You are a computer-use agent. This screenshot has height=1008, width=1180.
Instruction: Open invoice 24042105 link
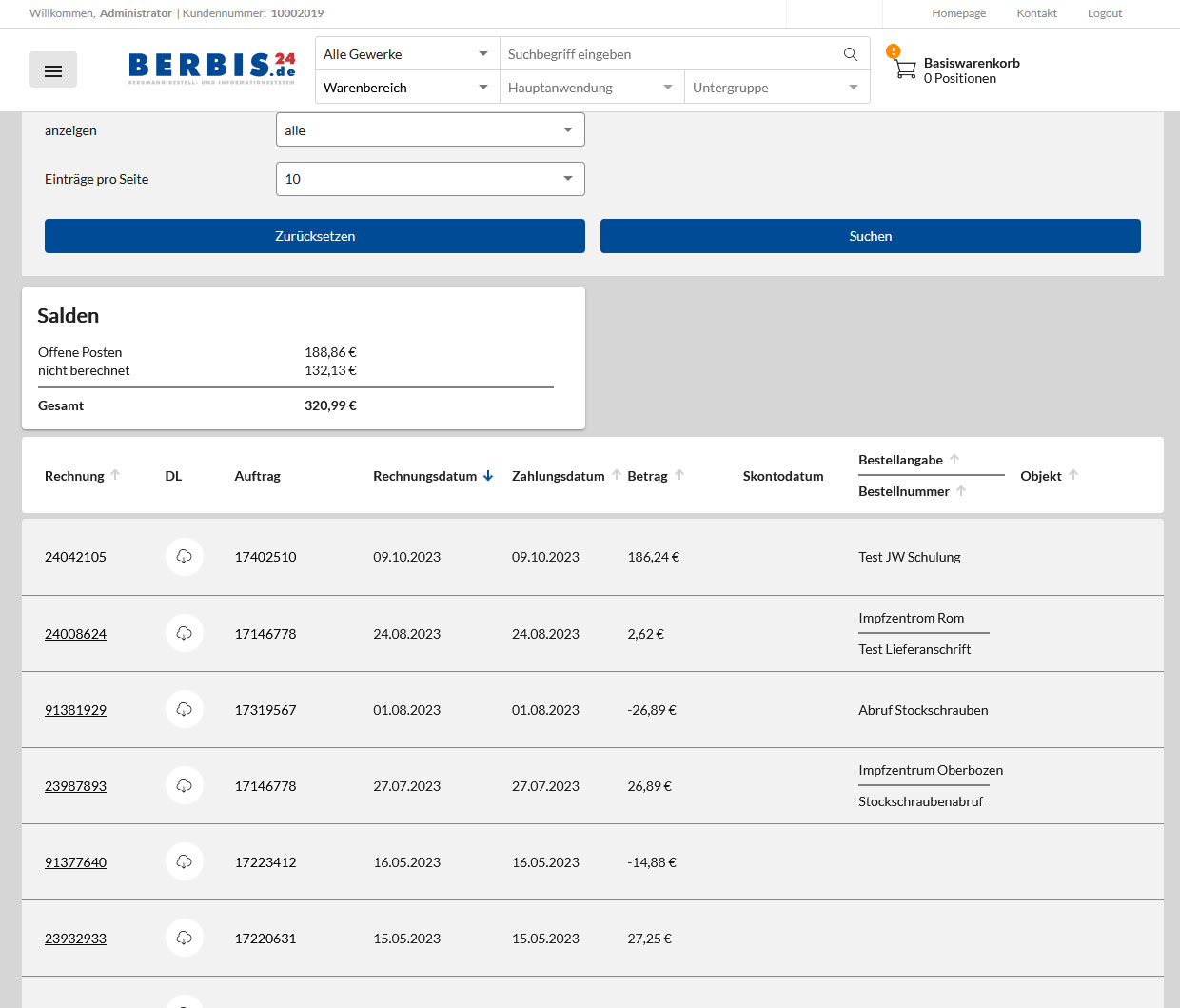[x=75, y=557]
